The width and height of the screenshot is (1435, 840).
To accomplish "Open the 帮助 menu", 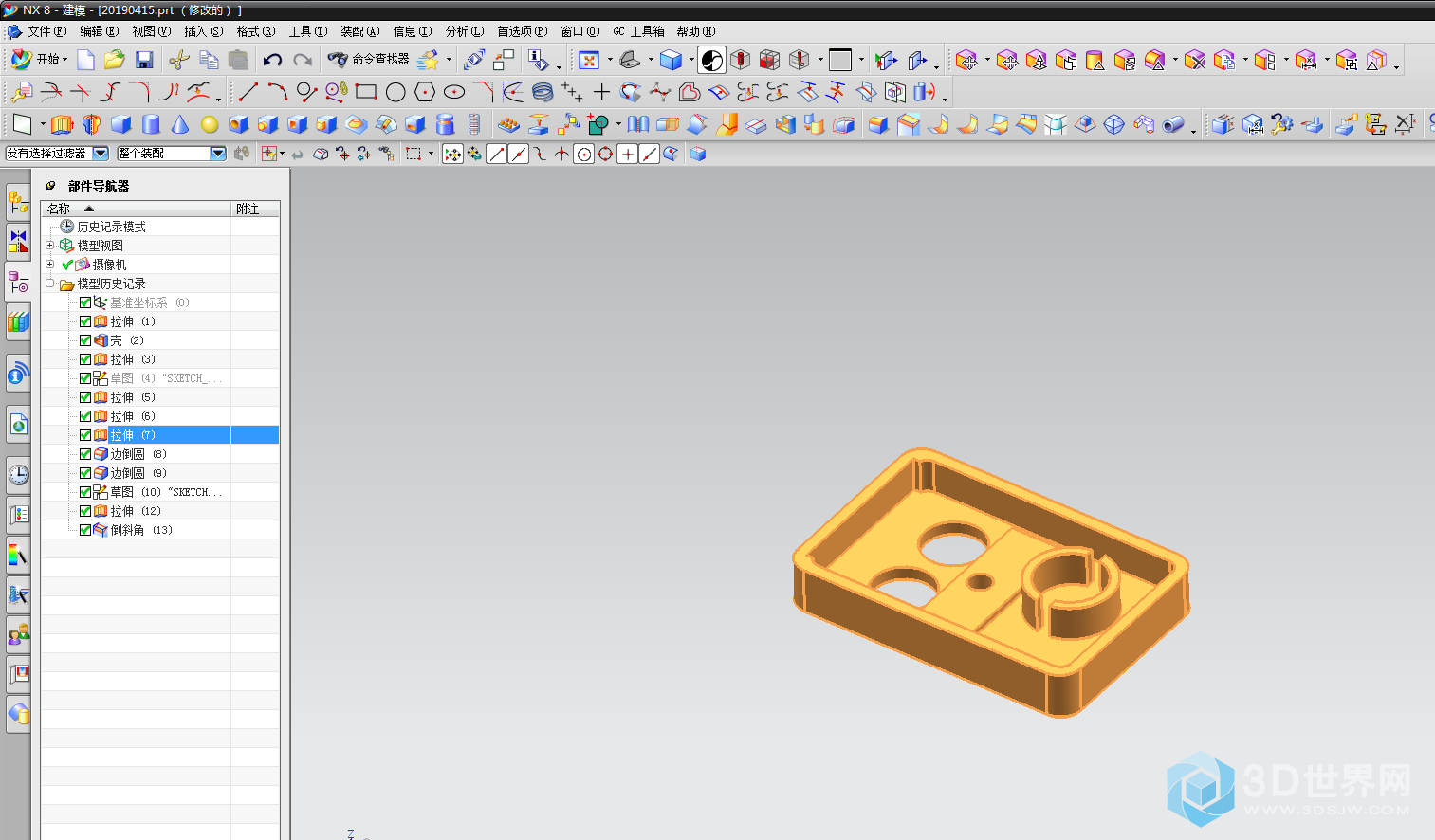I will (x=695, y=31).
